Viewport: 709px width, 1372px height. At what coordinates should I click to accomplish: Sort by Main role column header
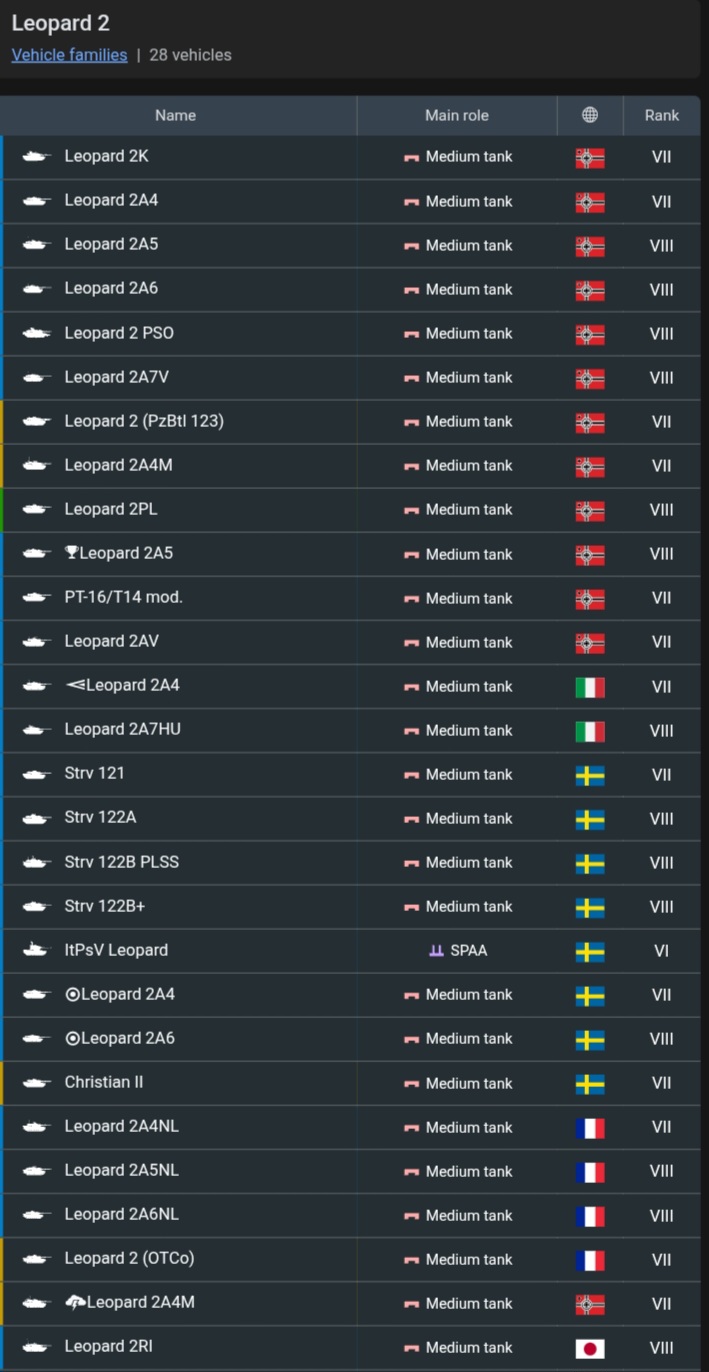click(457, 115)
